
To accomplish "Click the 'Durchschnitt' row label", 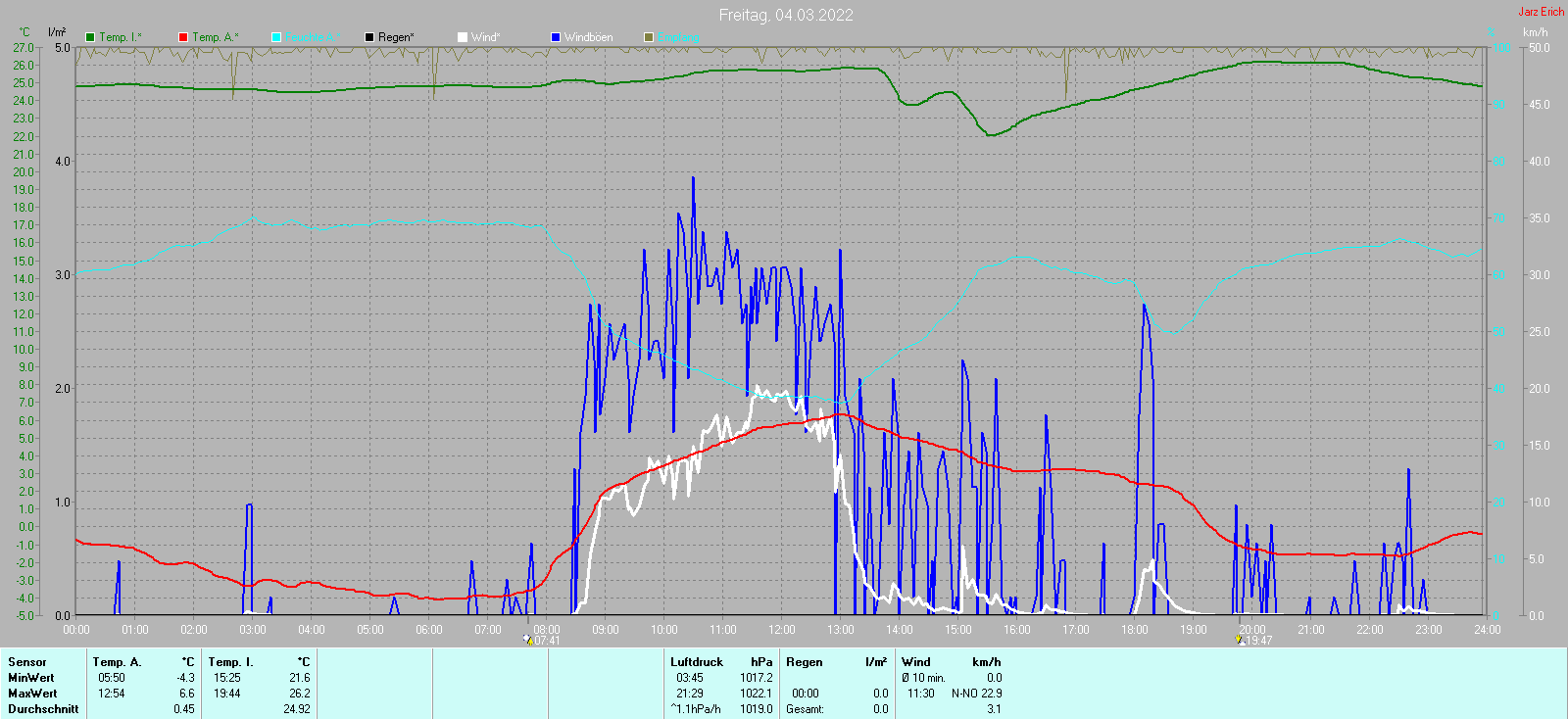I will 43,709.
